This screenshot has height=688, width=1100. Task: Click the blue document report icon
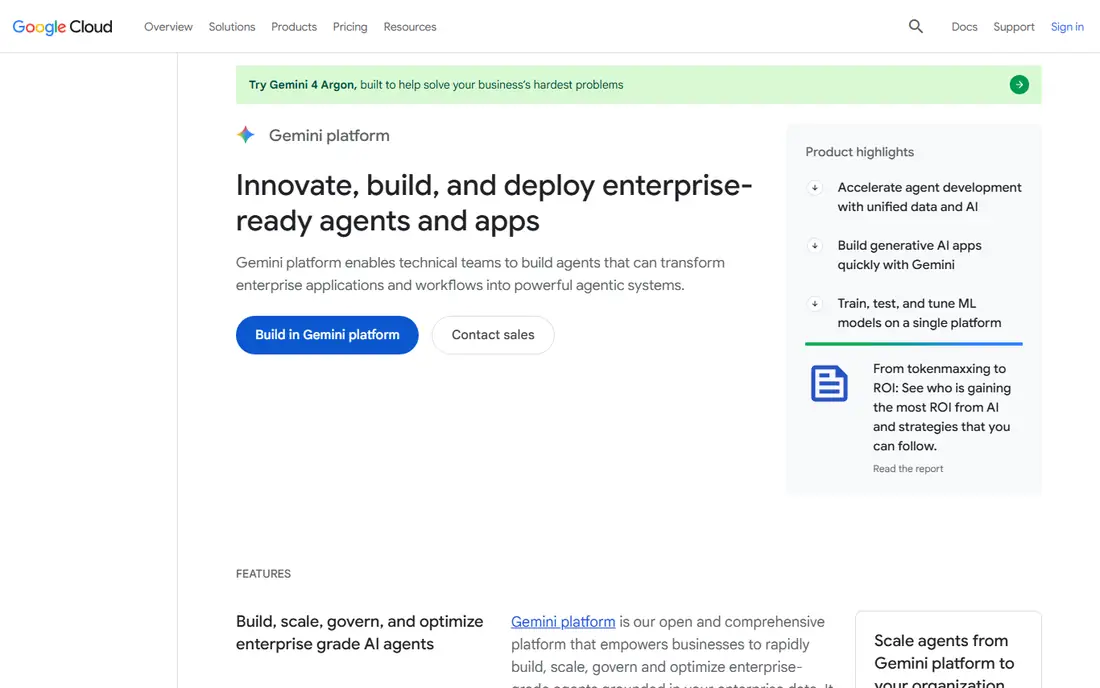point(829,384)
